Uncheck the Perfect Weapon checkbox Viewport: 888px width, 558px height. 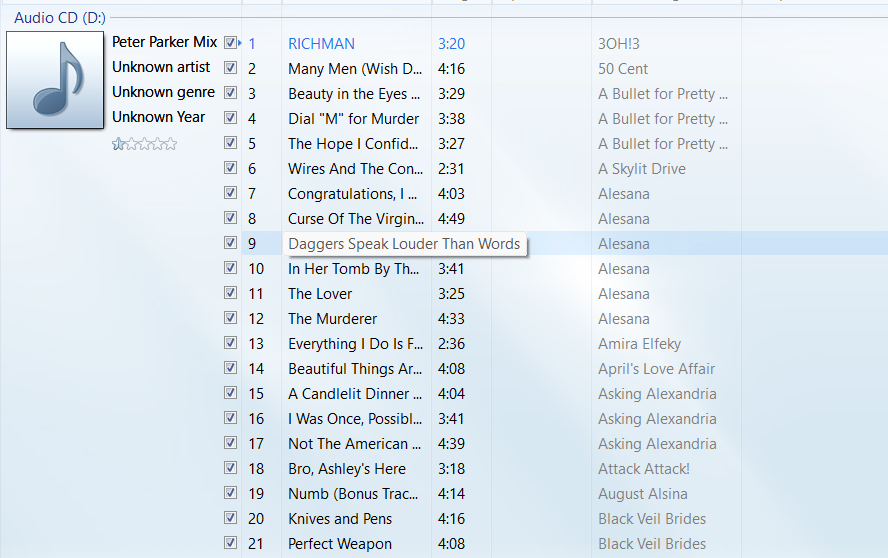pyautogui.click(x=230, y=542)
